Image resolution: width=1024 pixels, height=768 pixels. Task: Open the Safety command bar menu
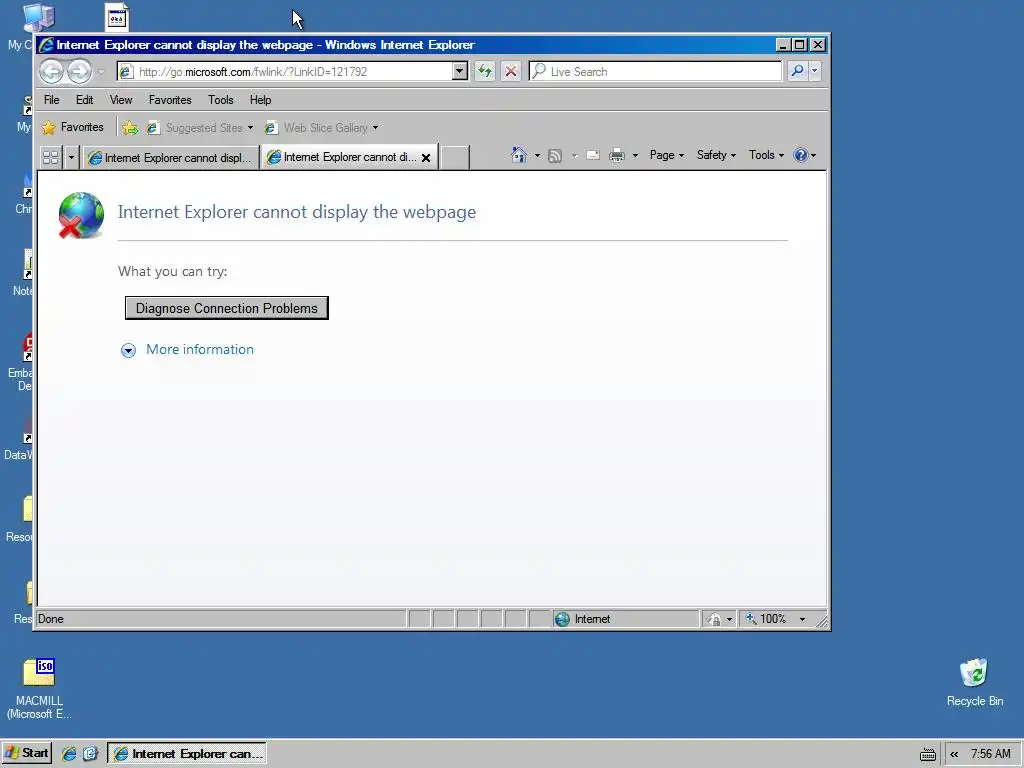[x=716, y=155]
